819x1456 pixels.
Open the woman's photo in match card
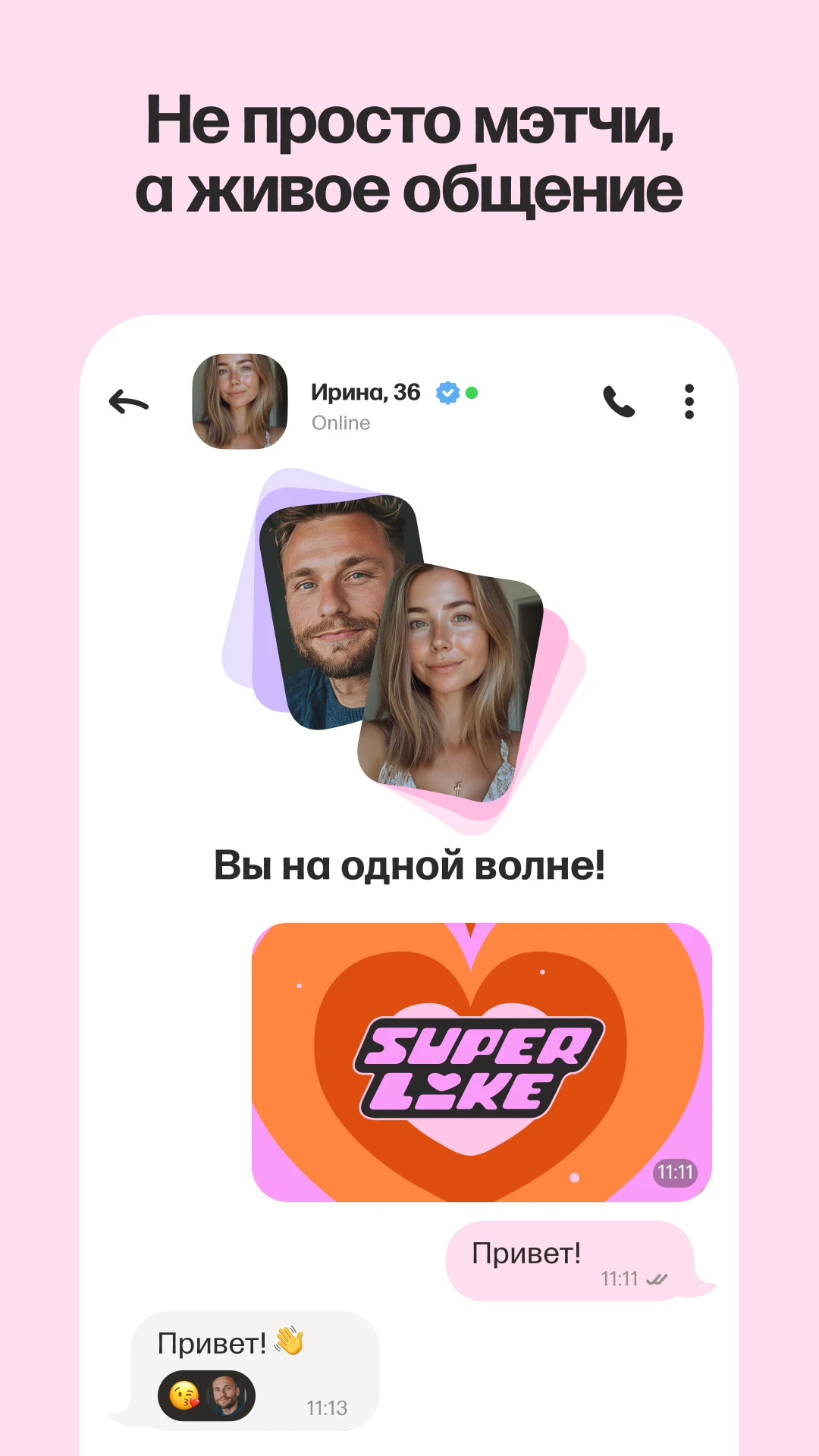451,682
